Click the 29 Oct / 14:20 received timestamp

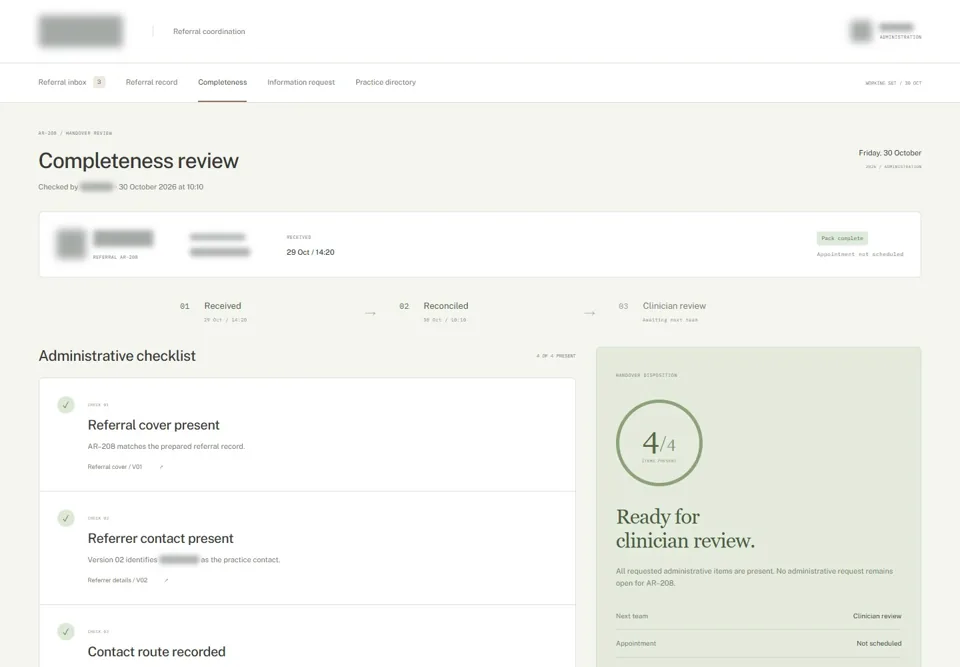coord(310,252)
